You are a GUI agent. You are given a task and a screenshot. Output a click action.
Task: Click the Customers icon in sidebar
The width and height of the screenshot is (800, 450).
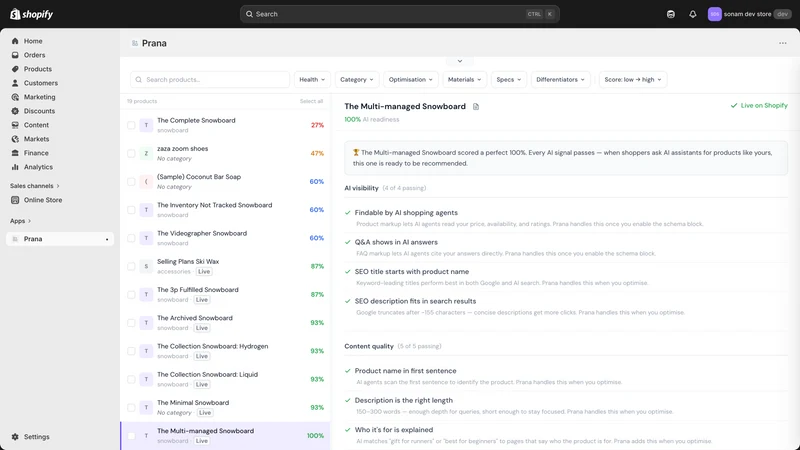point(15,83)
